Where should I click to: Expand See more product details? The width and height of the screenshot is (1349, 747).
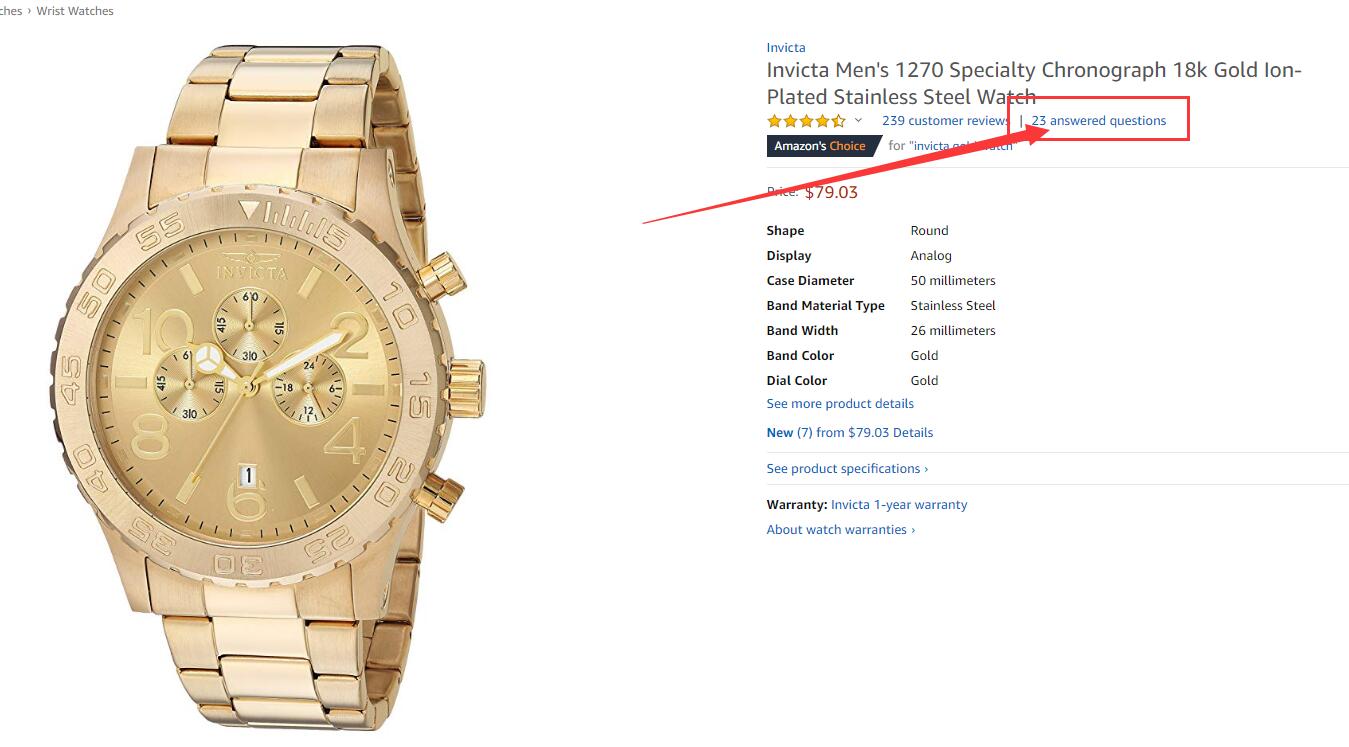click(840, 404)
